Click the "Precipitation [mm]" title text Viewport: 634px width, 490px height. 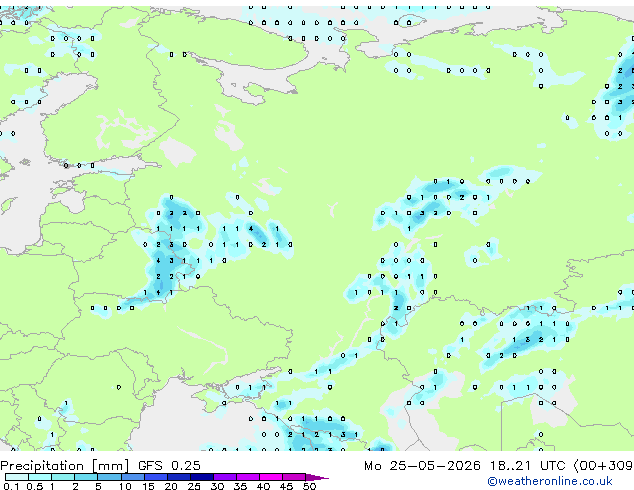click(x=65, y=466)
